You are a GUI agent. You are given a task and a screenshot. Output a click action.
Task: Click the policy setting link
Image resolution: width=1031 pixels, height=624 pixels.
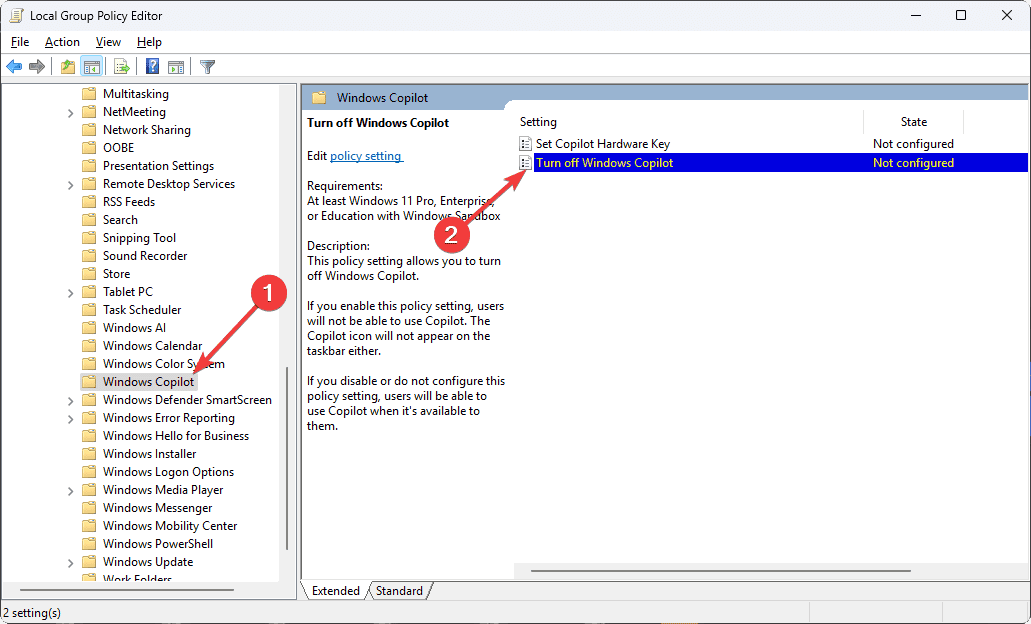(x=366, y=156)
